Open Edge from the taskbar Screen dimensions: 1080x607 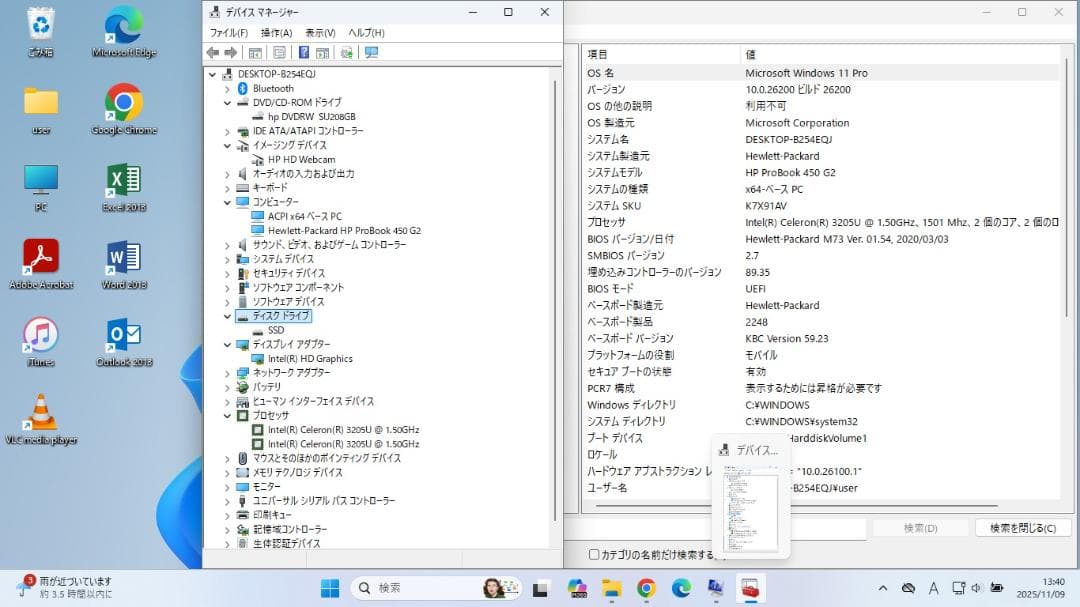click(x=681, y=588)
